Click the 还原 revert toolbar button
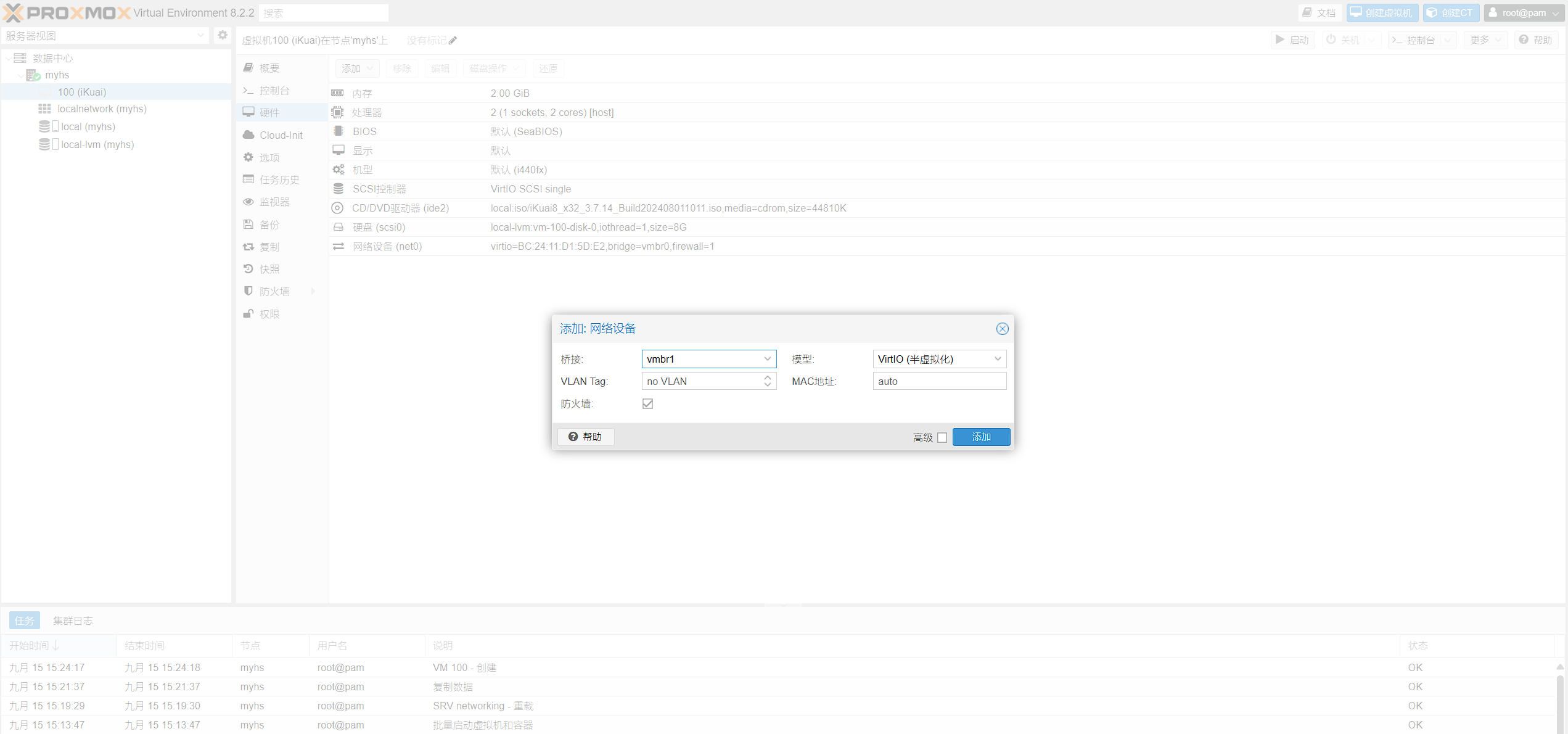Image resolution: width=1568 pixels, height=734 pixels. (x=548, y=68)
